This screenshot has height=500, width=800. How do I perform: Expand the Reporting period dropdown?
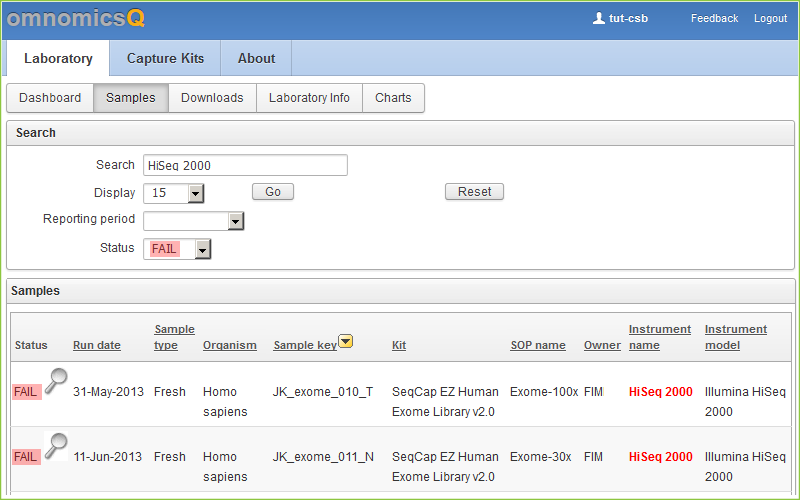235,221
